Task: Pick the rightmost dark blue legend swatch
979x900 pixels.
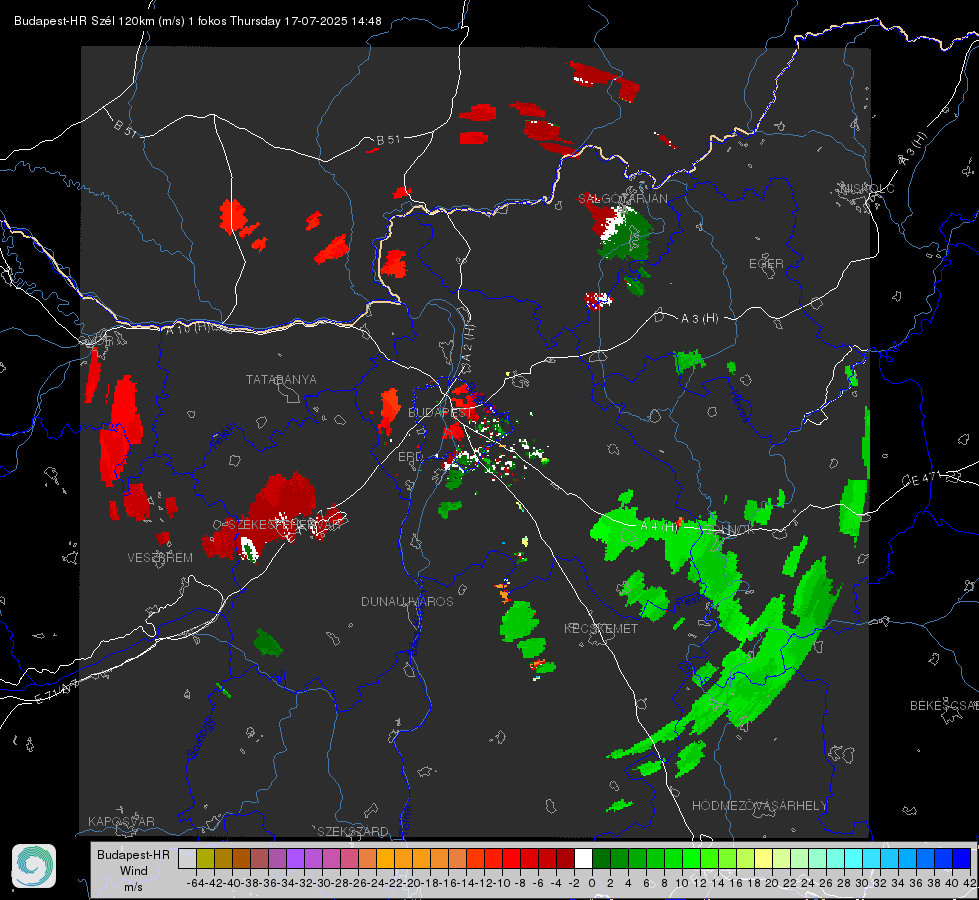Action: click(x=962, y=859)
